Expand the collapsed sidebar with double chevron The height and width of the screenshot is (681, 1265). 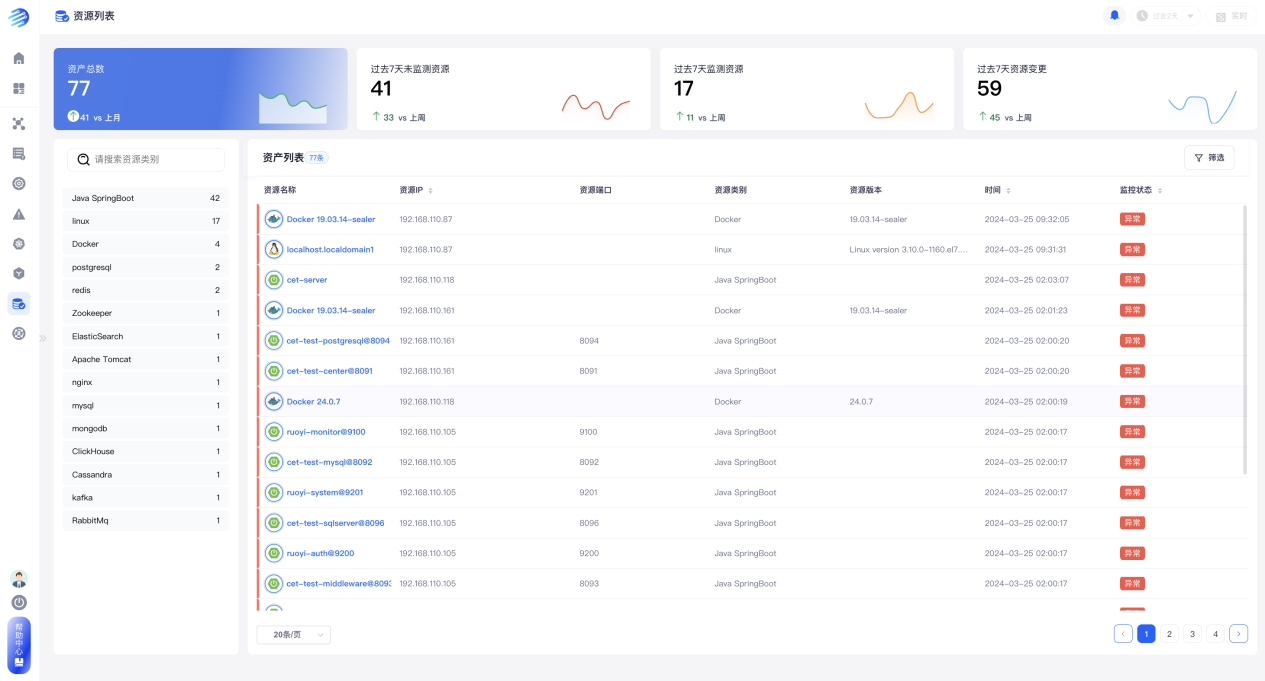pos(43,338)
